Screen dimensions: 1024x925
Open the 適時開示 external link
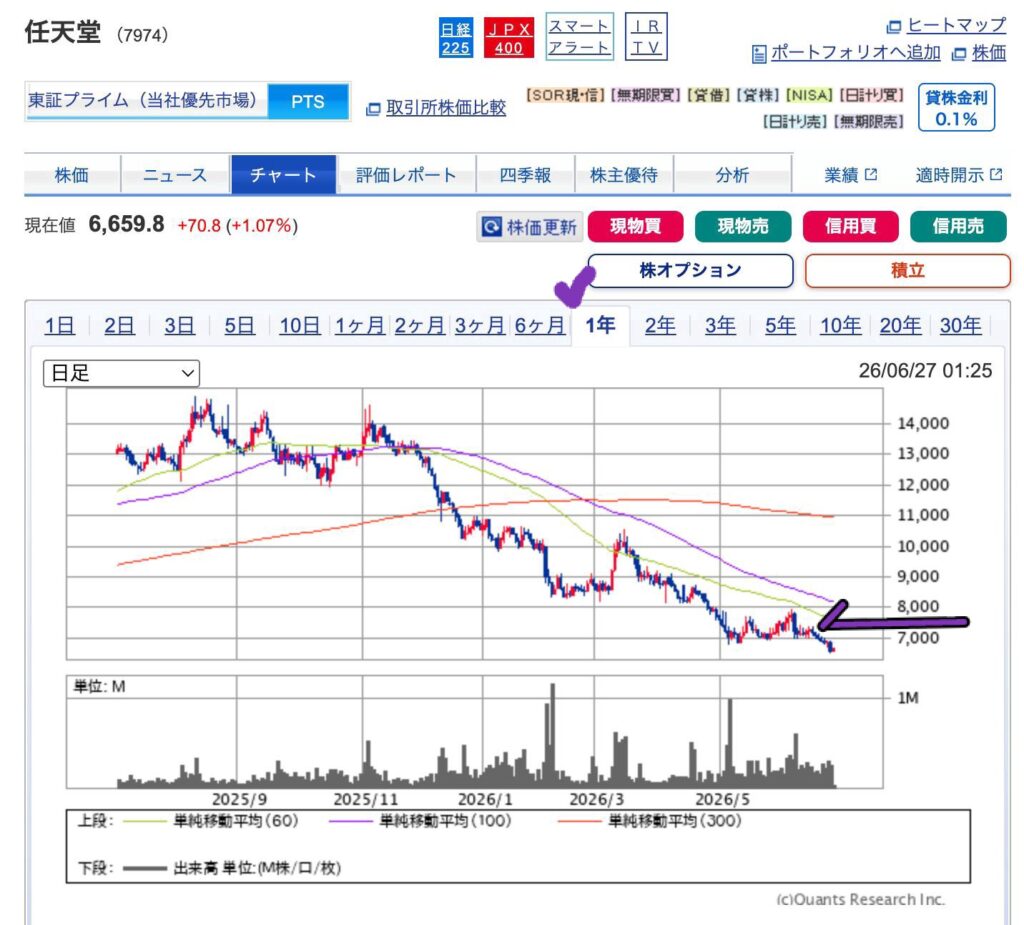click(x=959, y=175)
